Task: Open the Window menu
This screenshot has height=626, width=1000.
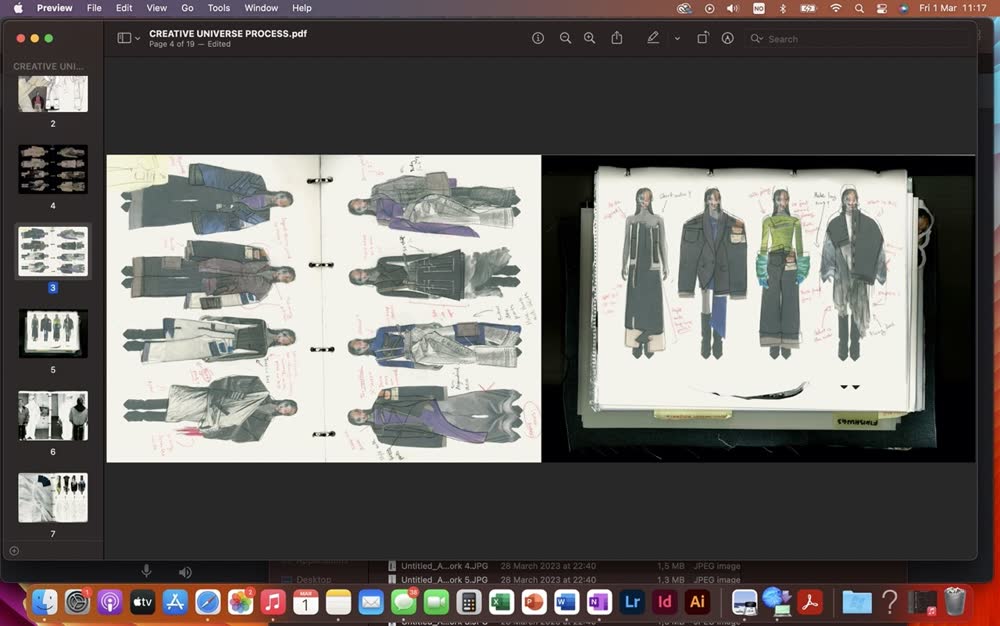Action: point(261,8)
